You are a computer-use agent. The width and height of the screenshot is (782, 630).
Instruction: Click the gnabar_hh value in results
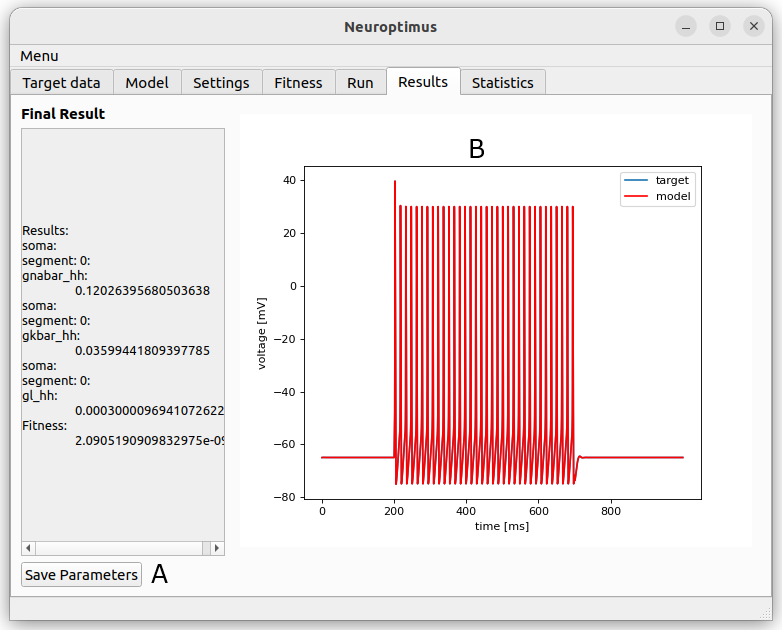coord(142,291)
